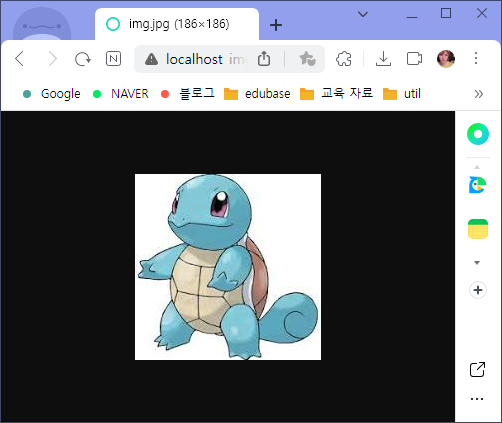The image size is (502, 423).
Task: Open the Google bookmark
Action: 52,94
